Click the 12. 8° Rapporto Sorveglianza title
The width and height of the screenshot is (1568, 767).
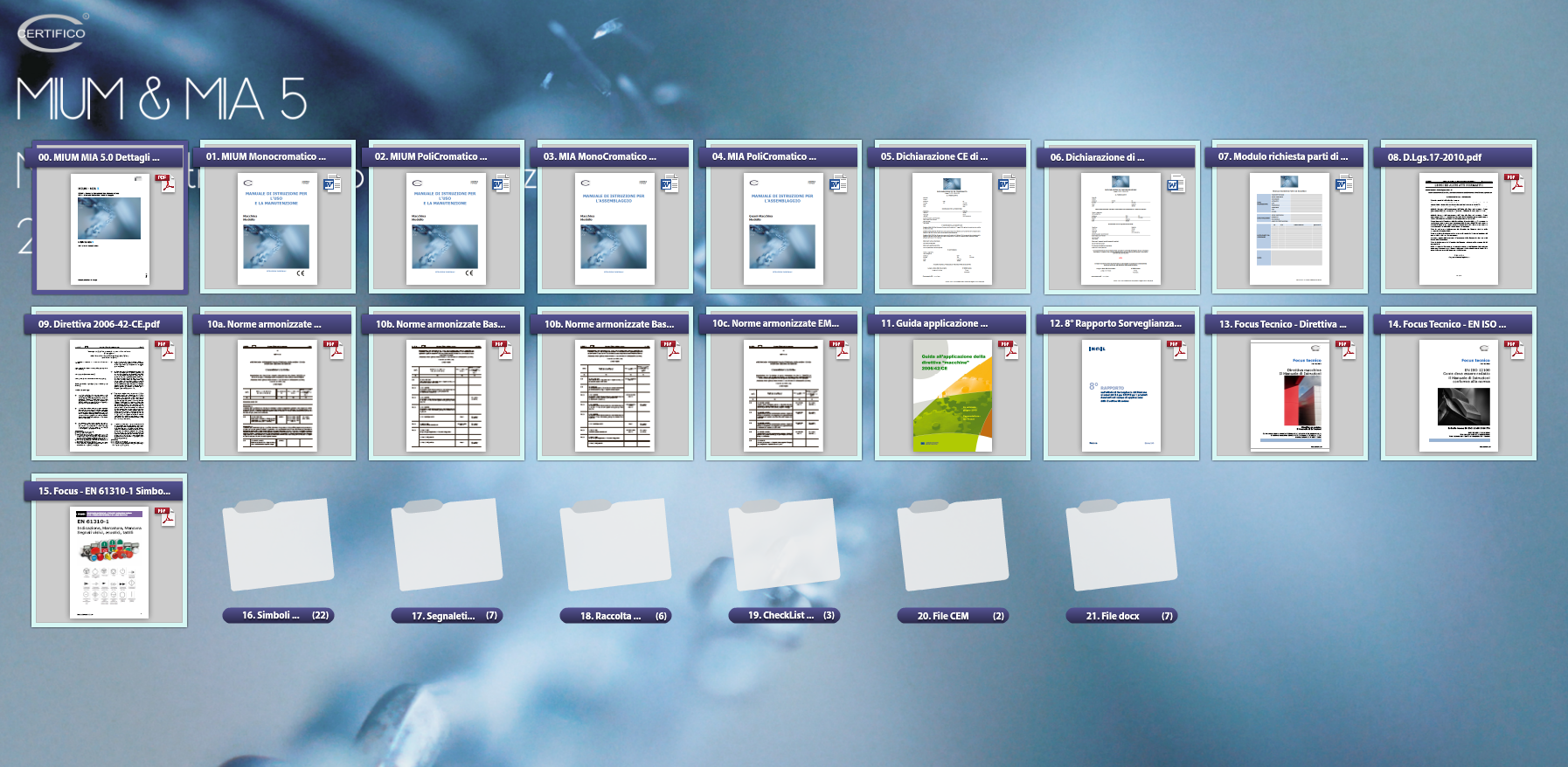(x=1115, y=323)
